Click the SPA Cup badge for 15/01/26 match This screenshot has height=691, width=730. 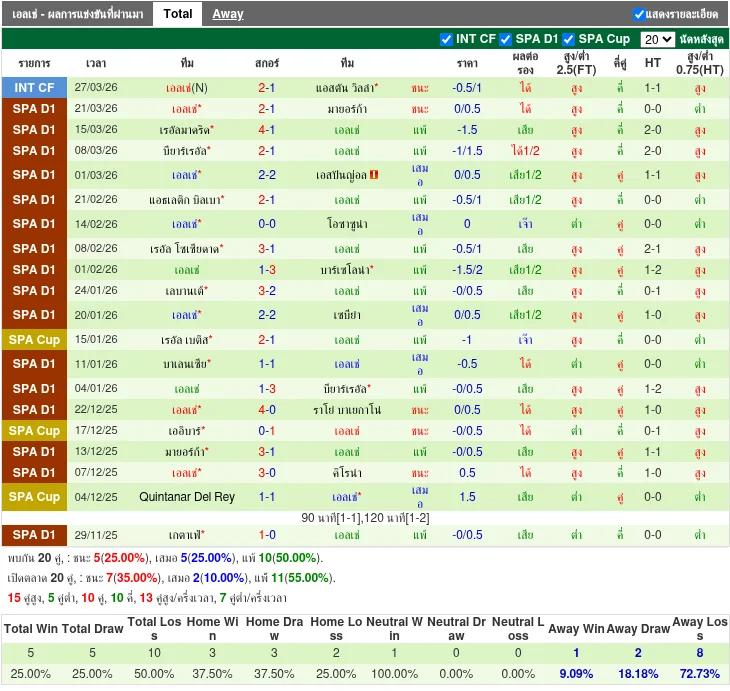[x=34, y=340]
